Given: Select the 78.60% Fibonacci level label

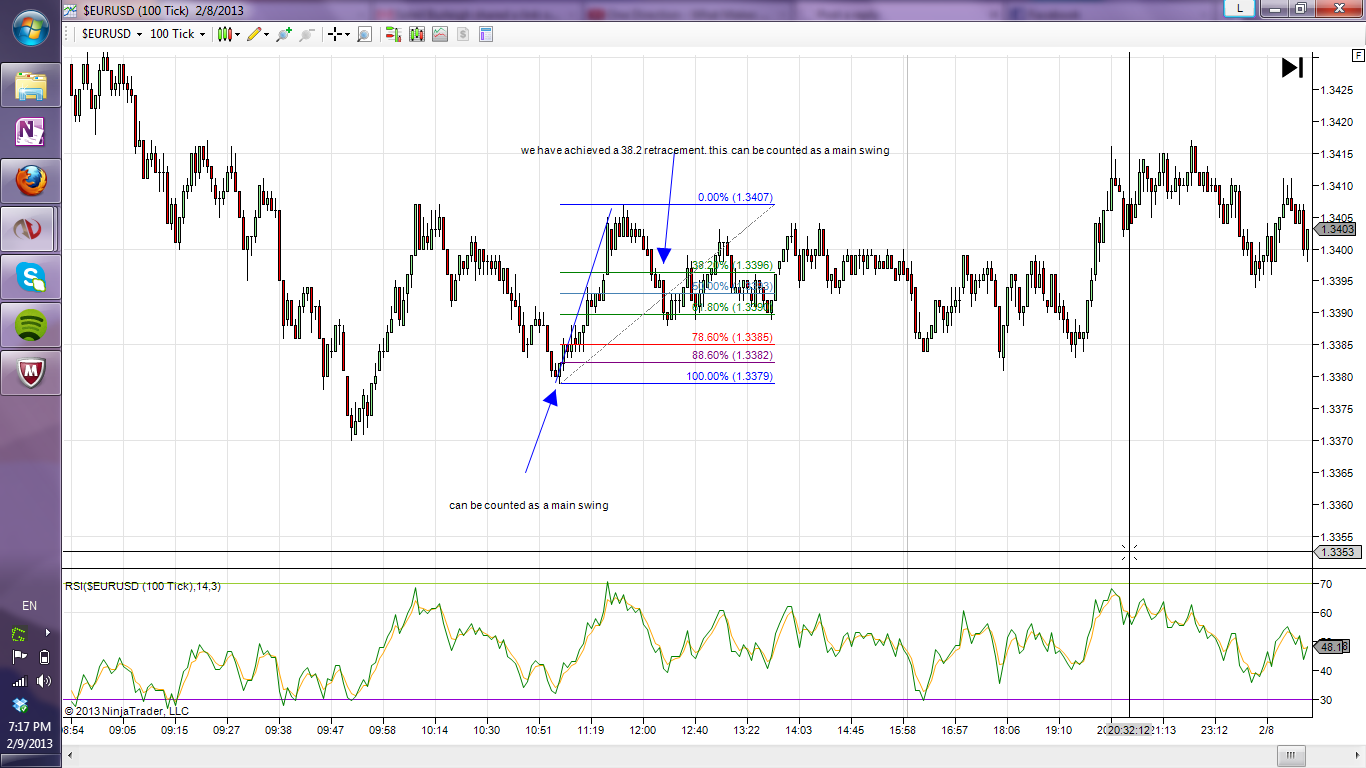Looking at the screenshot, I should tap(732, 338).
